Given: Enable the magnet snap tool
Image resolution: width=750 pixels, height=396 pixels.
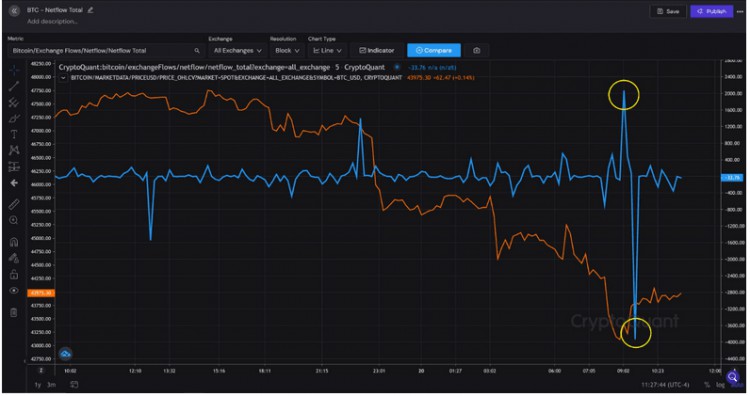Looking at the screenshot, I should tap(14, 242).
